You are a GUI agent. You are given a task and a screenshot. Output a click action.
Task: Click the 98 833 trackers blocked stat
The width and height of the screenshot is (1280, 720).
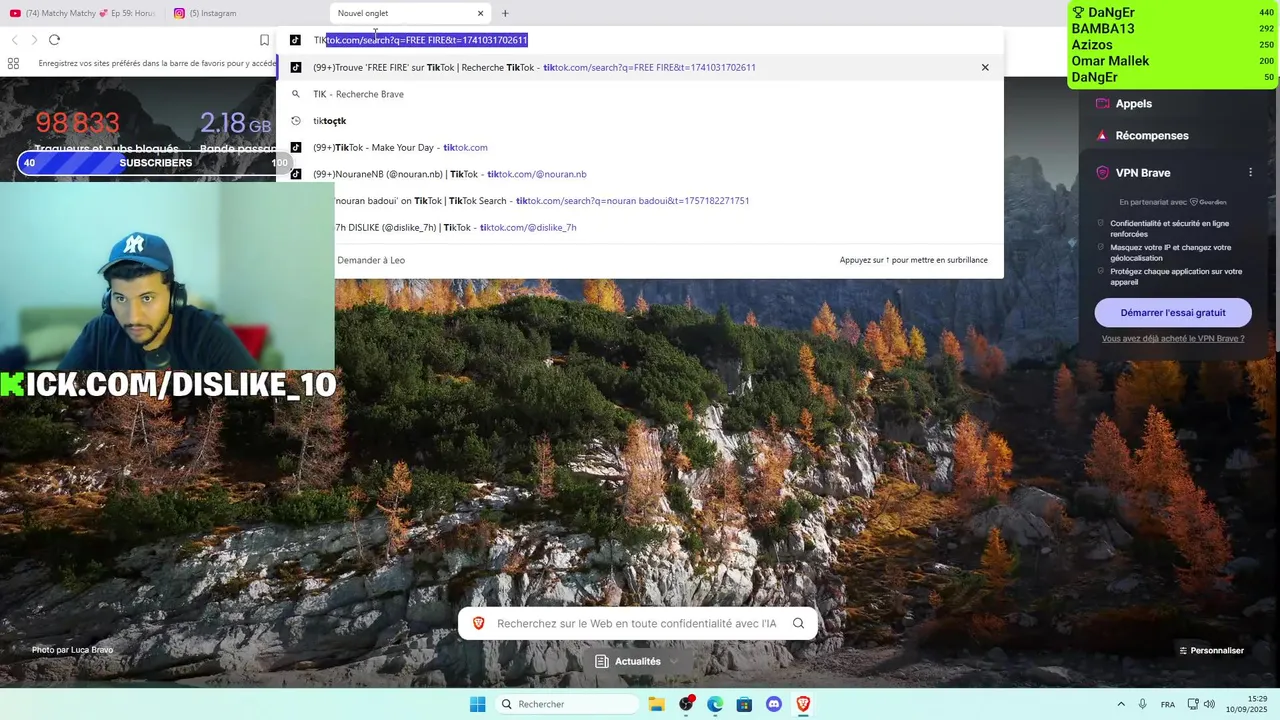pos(78,123)
